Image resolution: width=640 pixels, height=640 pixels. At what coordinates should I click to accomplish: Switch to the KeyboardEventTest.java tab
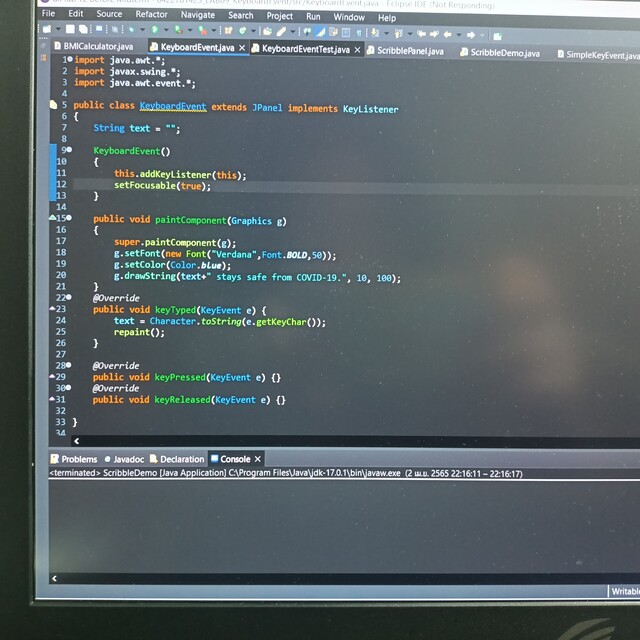306,49
